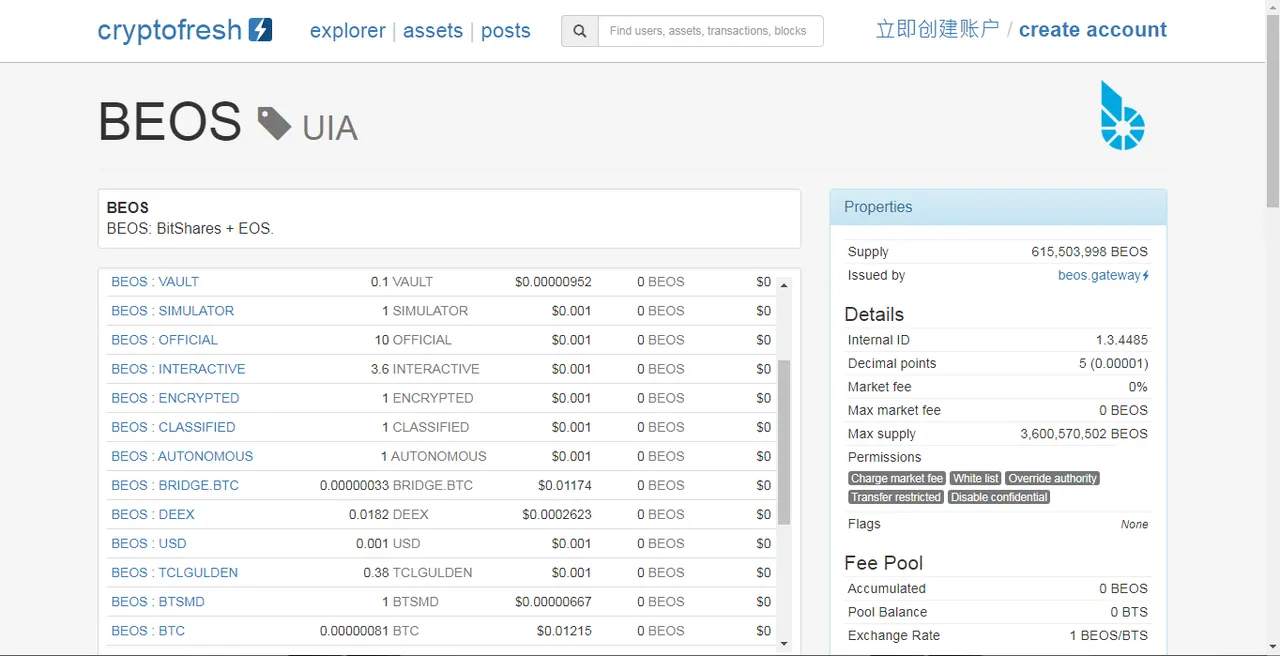Screen dimensions: 1280x656
Task: Click the Chinese create account link
Action: tap(937, 29)
